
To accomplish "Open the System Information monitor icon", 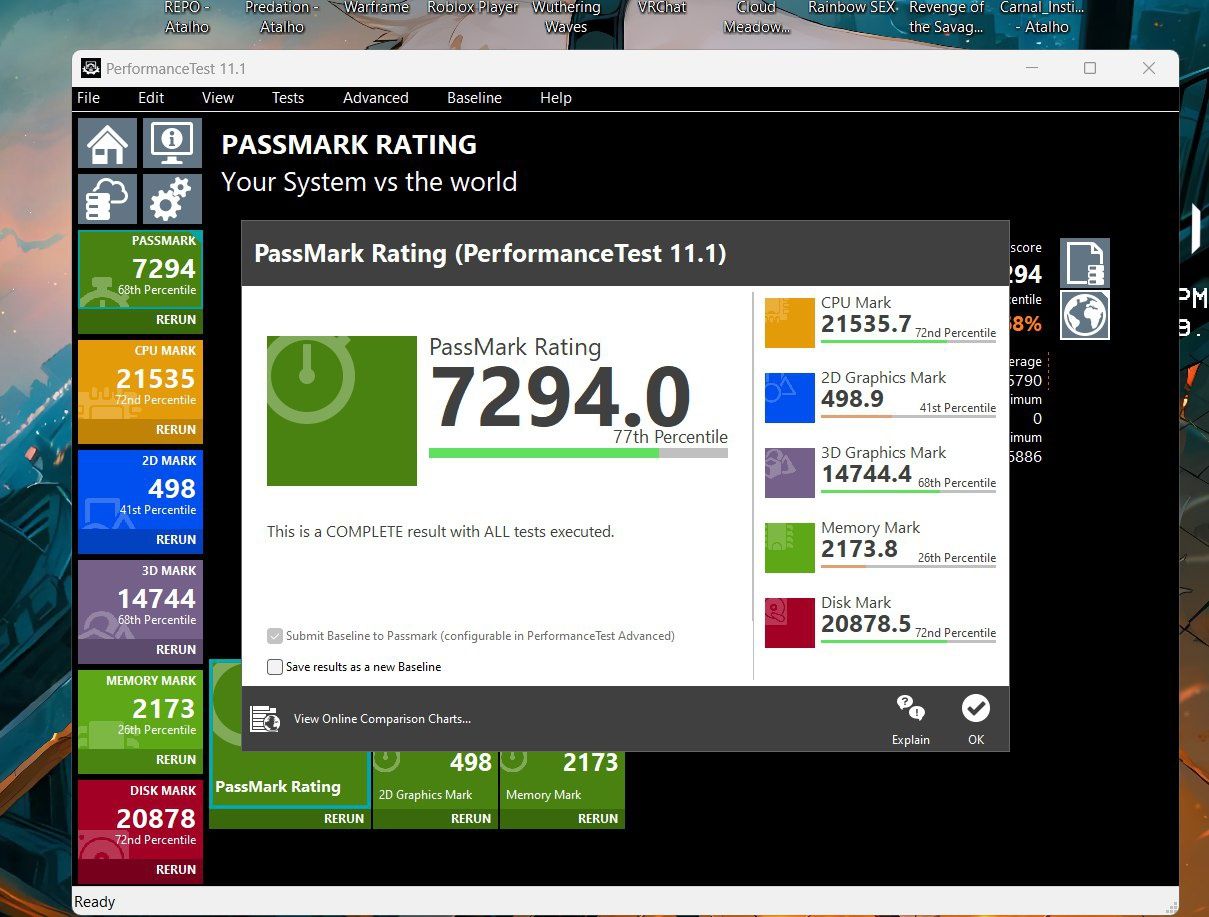I will point(172,143).
